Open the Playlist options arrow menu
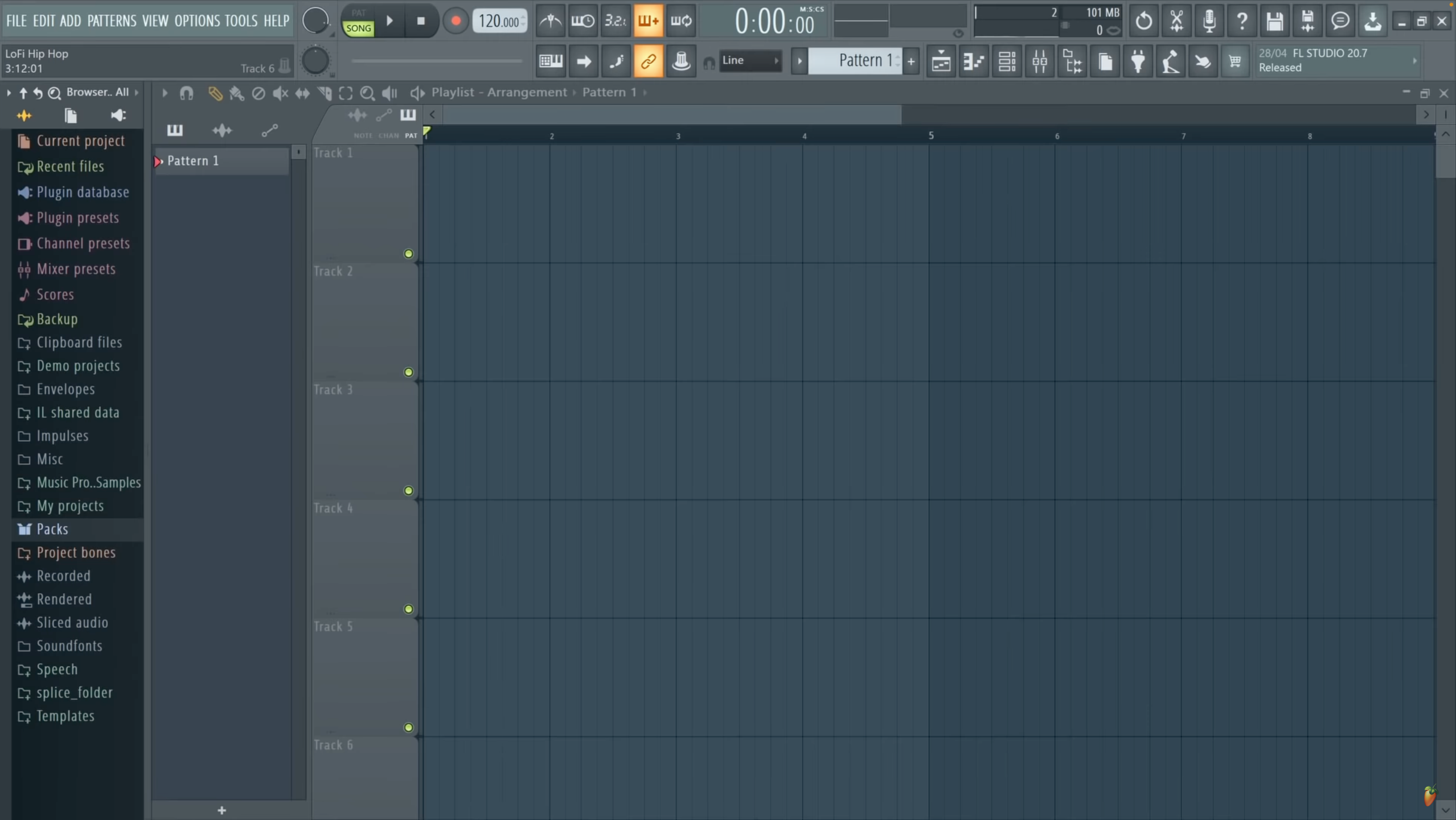This screenshot has height=820, width=1456. tap(165, 93)
